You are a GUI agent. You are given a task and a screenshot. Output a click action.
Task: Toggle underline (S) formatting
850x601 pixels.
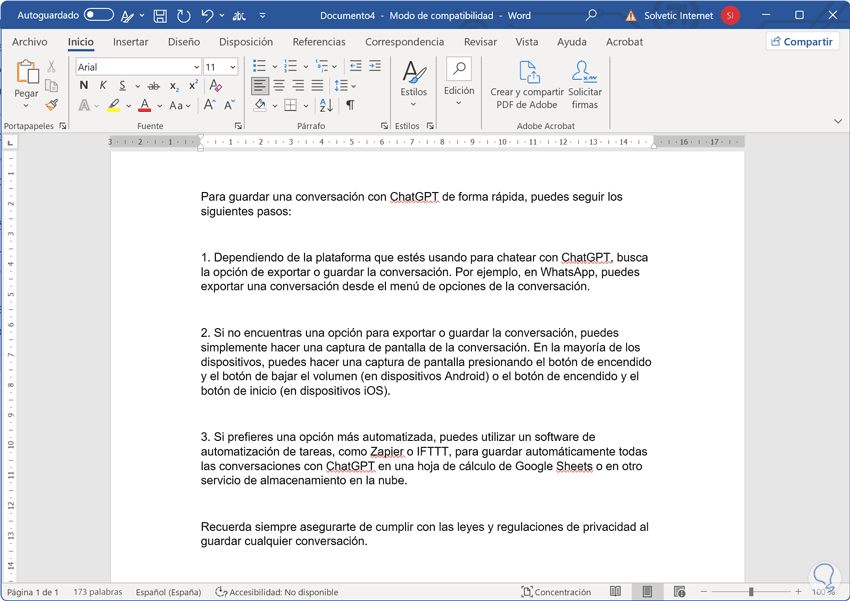(x=123, y=86)
